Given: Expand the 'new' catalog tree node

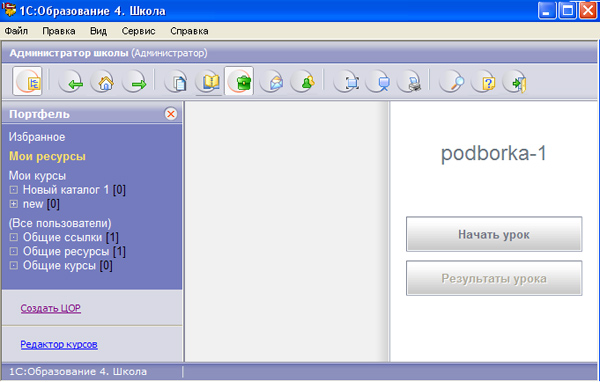Looking at the screenshot, I should click(x=13, y=204).
